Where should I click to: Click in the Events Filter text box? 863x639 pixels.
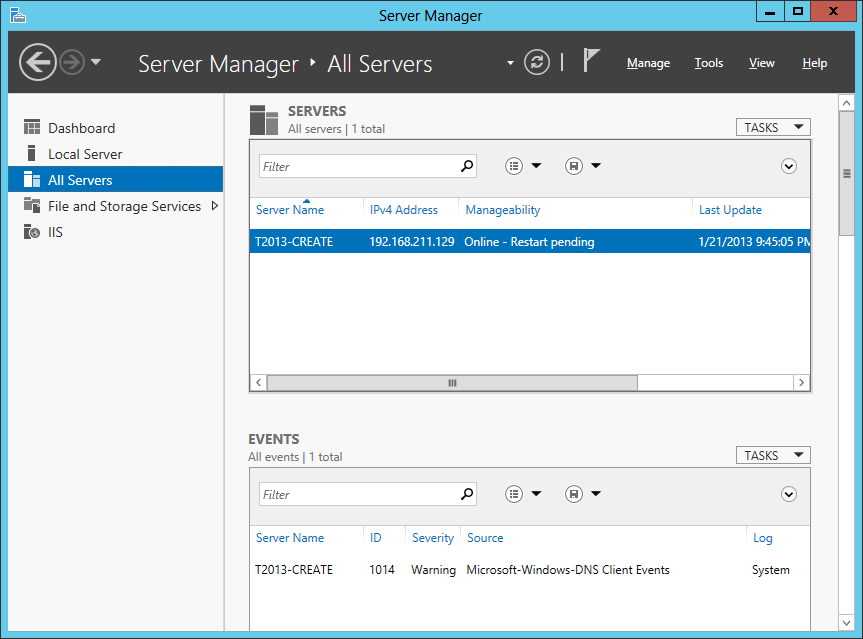[358, 494]
